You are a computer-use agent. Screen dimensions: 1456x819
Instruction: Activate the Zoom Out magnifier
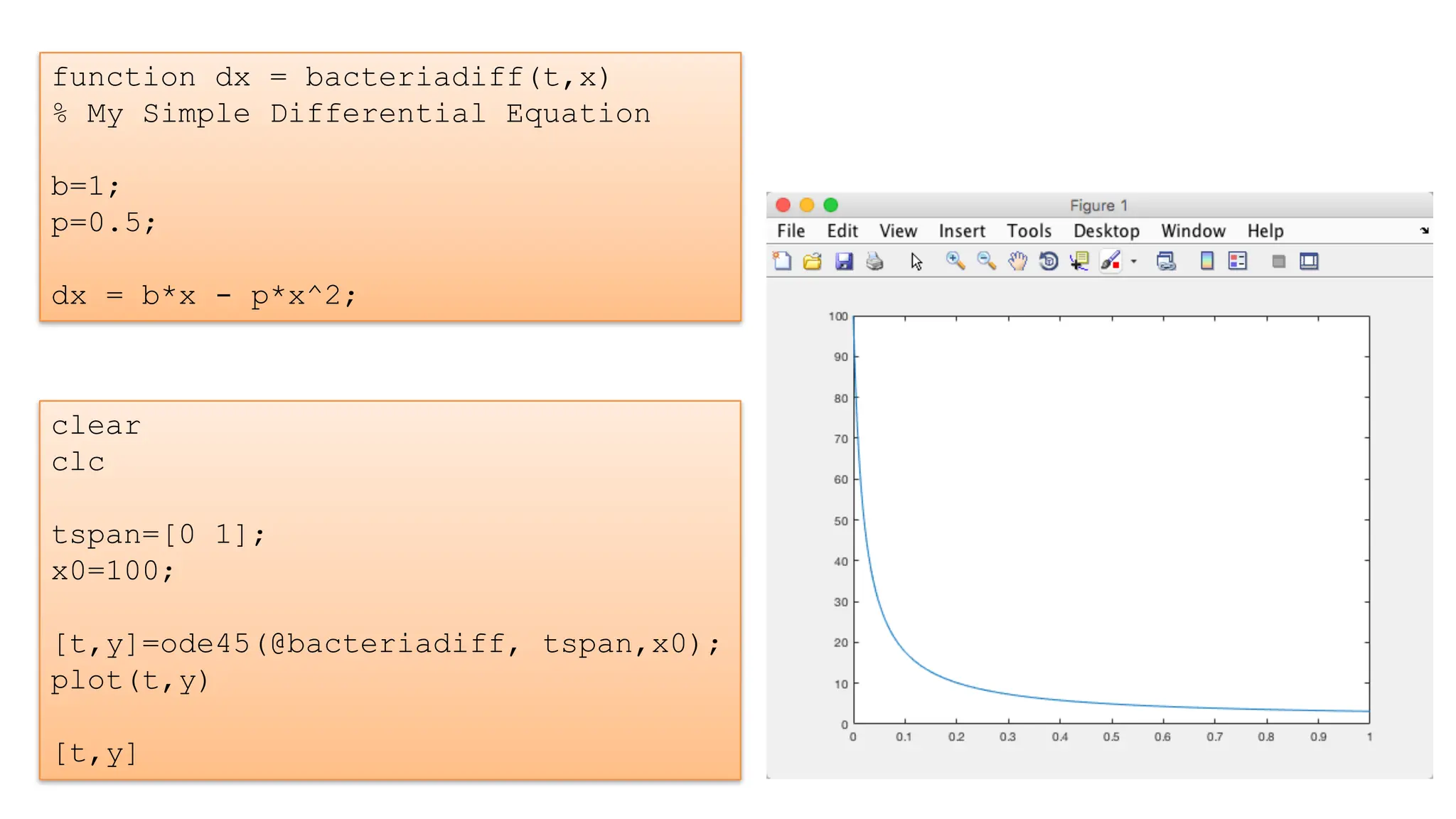(986, 262)
